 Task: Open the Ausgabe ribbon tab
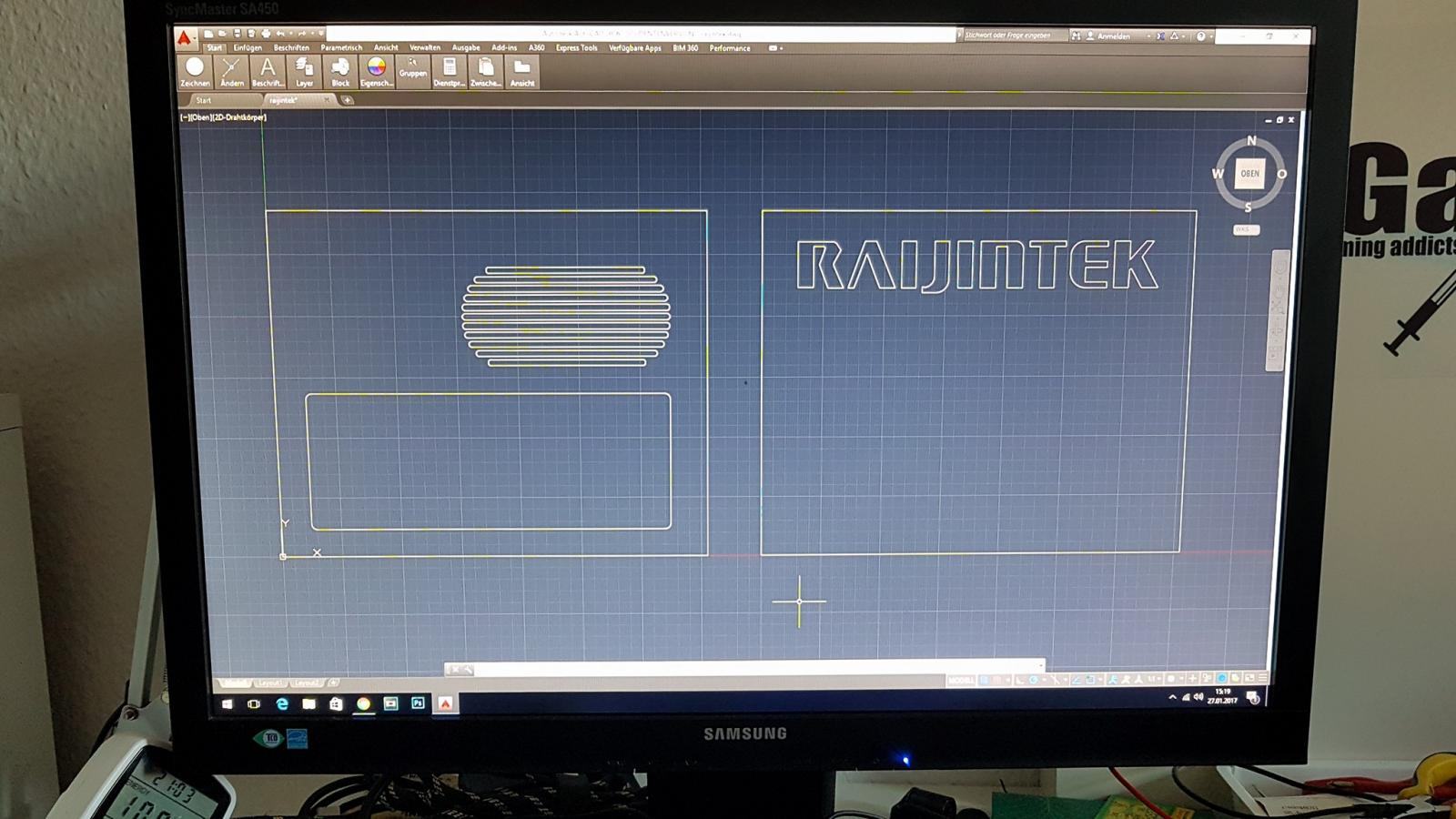(x=466, y=48)
